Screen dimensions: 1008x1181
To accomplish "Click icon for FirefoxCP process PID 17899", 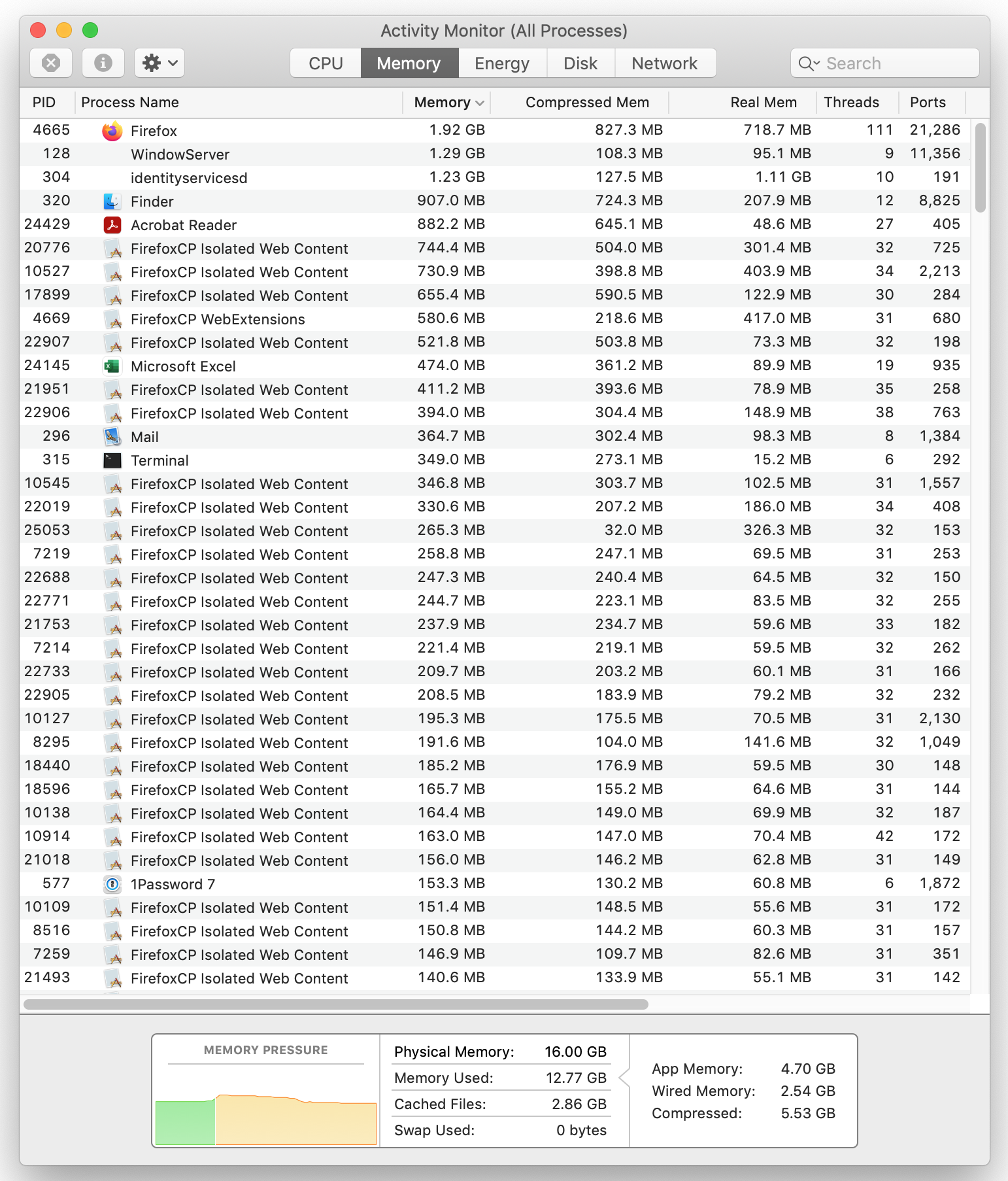I will (x=112, y=296).
